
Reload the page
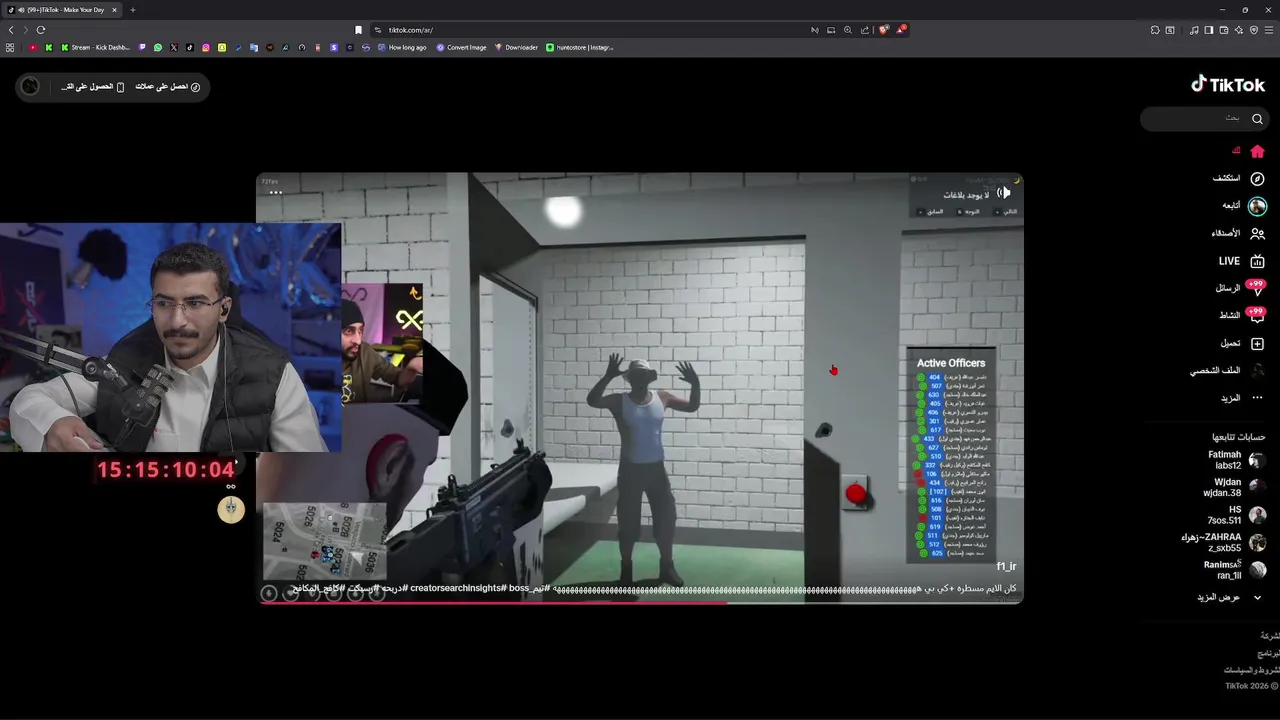point(41,30)
